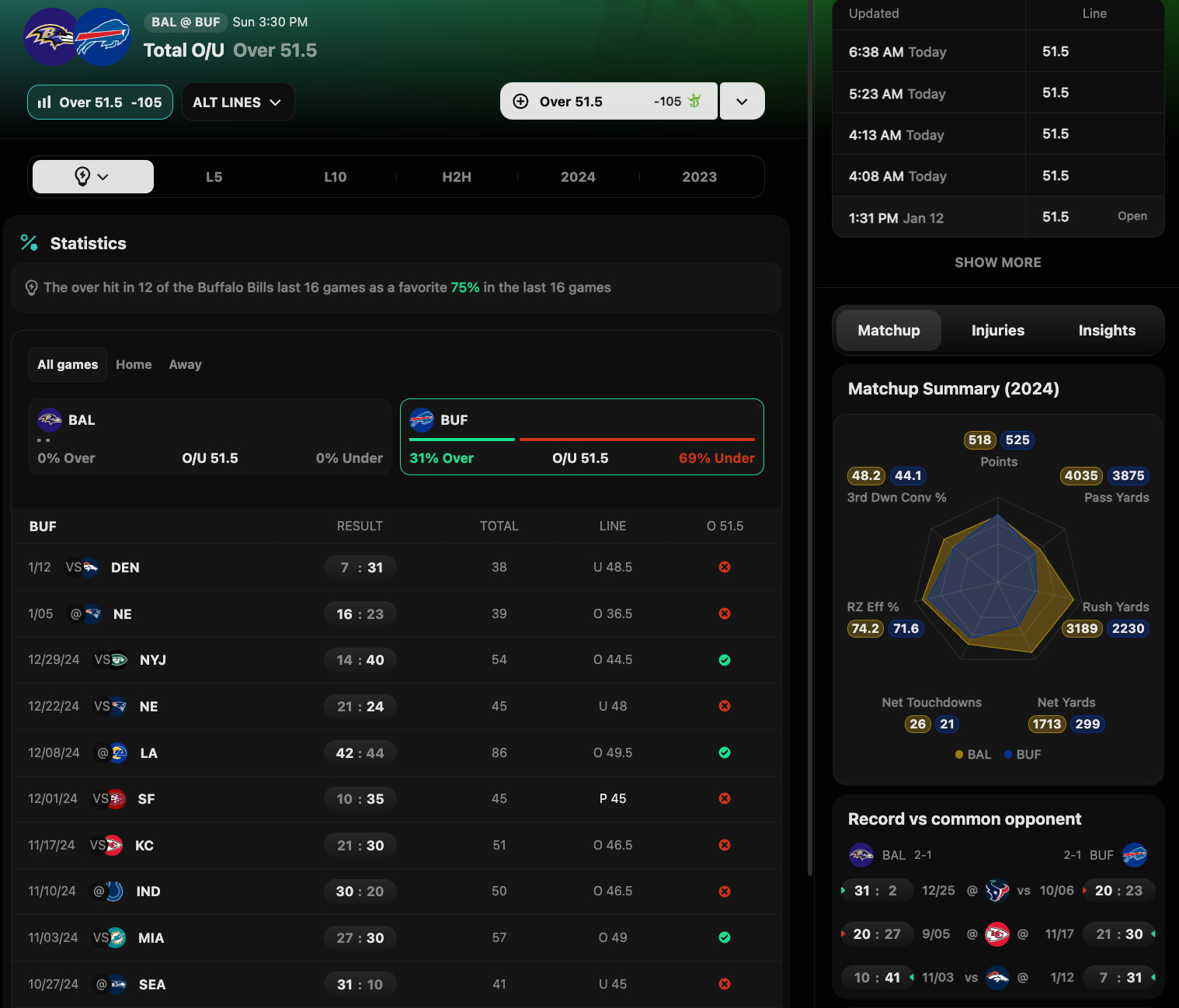Screen dimensions: 1179x1008
Task: Expand line history with SHOW MORE
Action: click(x=998, y=262)
